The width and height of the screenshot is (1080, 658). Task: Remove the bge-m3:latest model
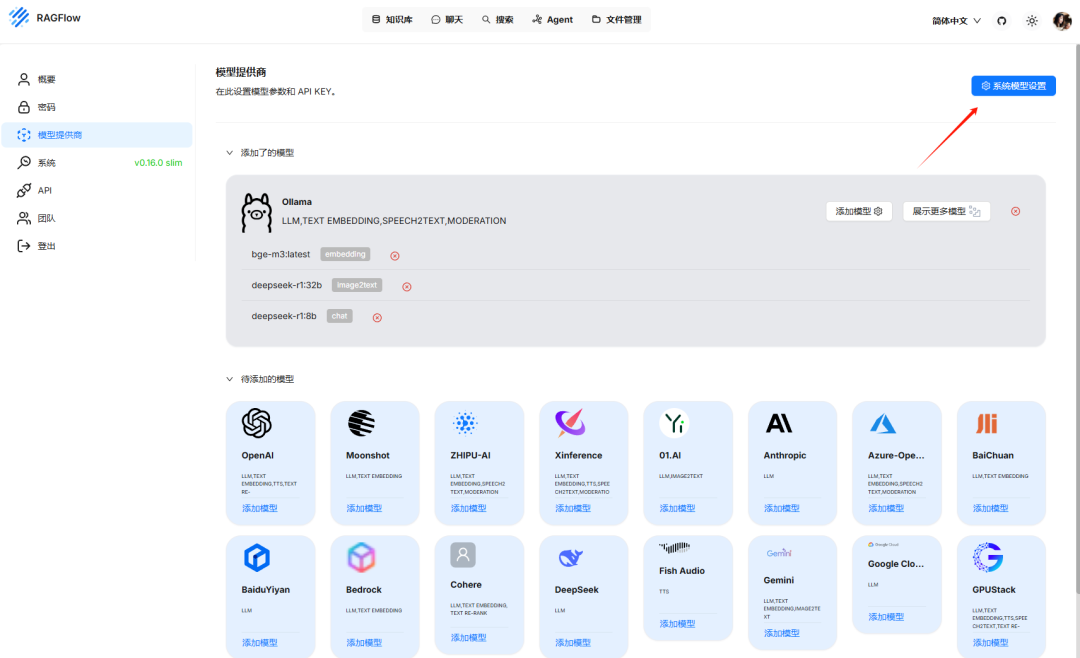click(x=395, y=256)
